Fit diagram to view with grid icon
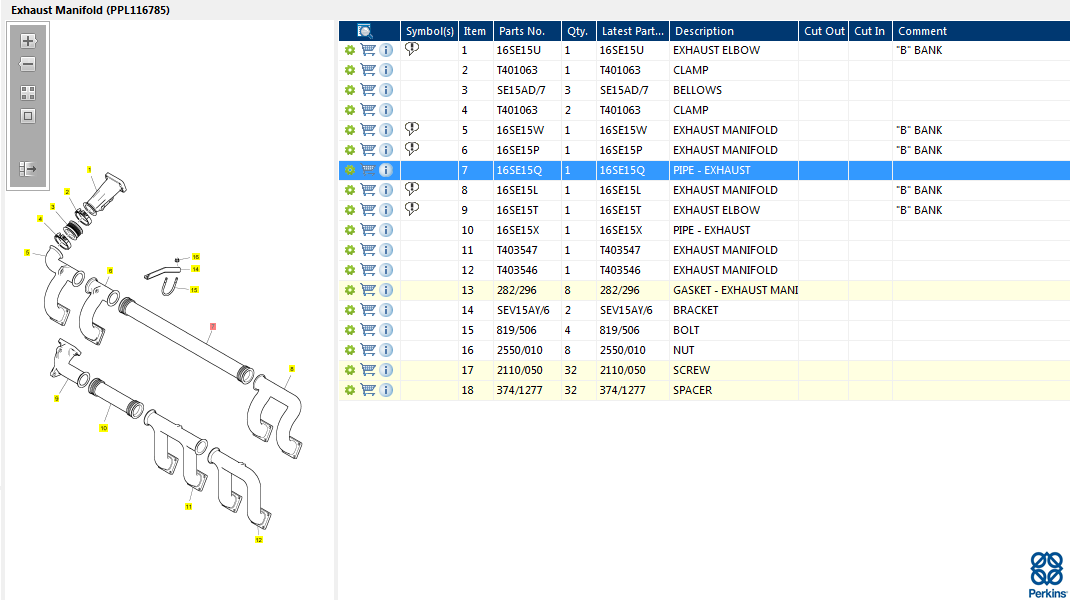Image resolution: width=1070 pixels, height=600 pixels. point(28,93)
